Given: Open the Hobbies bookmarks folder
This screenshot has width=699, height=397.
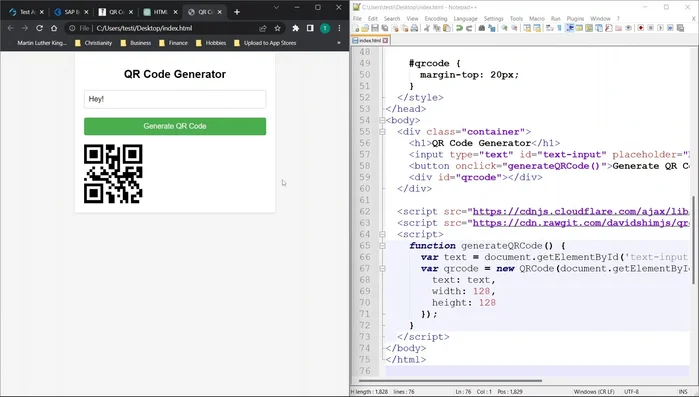Looking at the screenshot, I should [211, 43].
